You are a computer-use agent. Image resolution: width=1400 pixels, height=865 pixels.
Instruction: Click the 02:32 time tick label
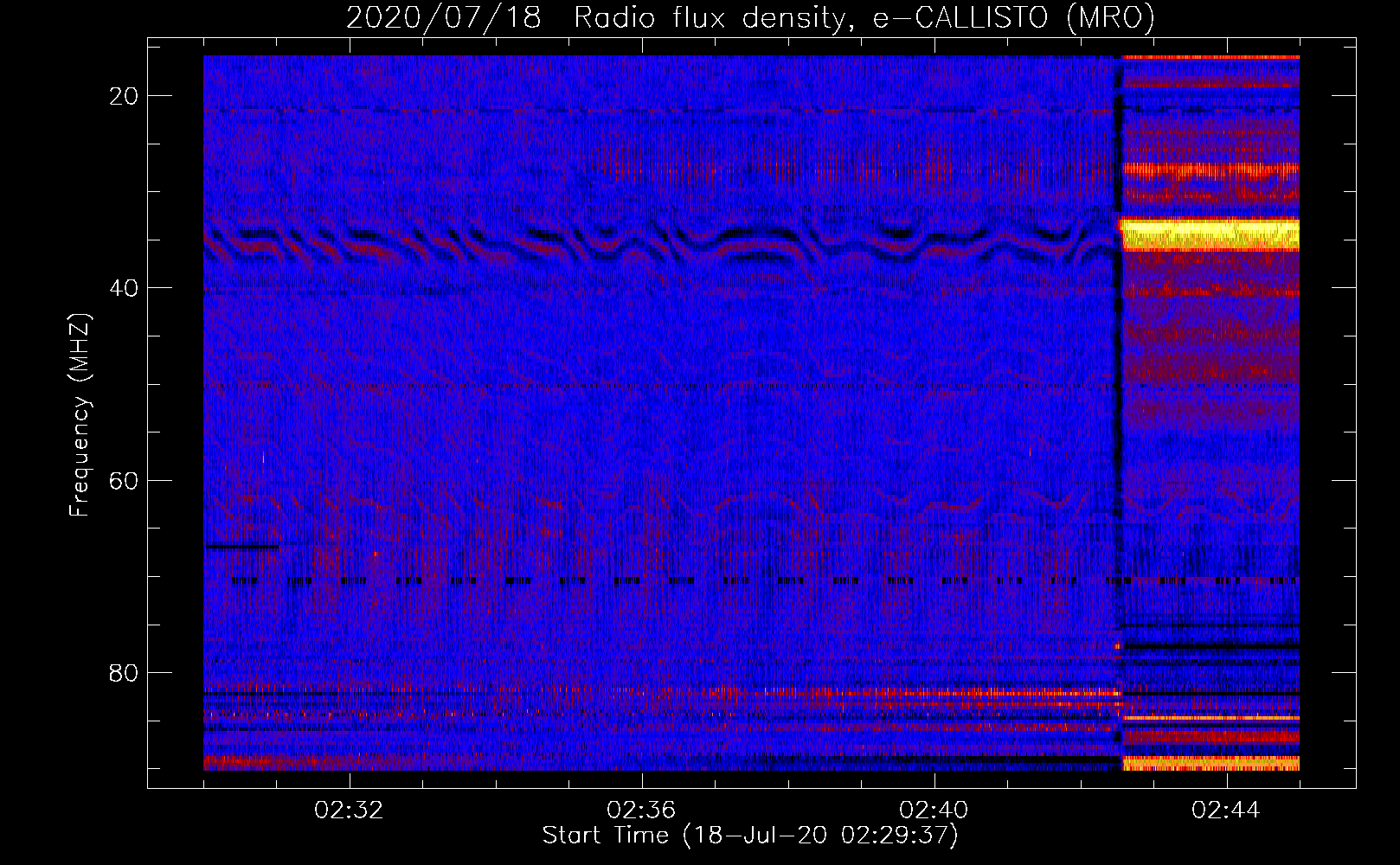pyautogui.click(x=350, y=811)
